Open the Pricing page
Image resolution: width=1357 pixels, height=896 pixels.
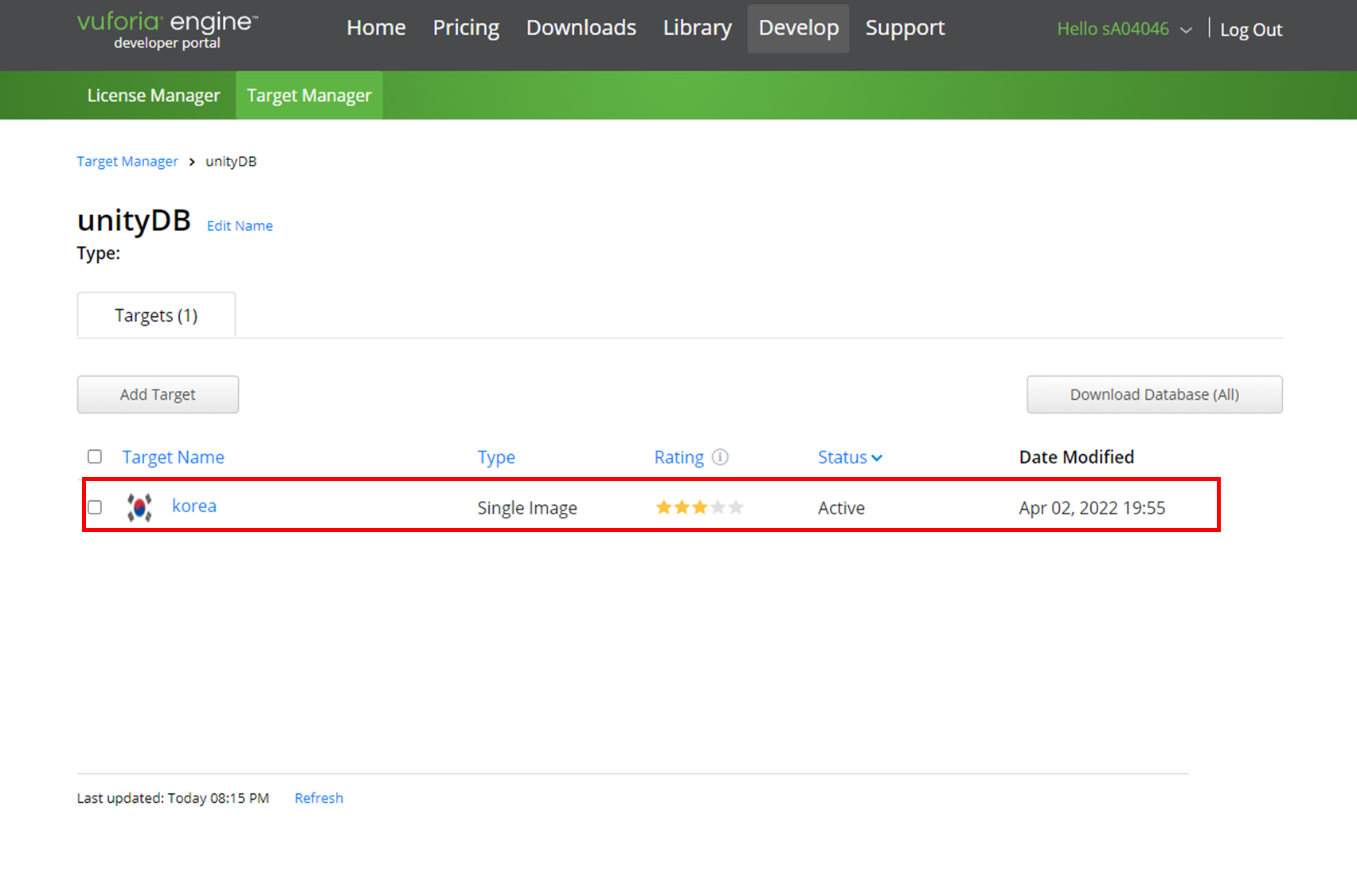466,28
